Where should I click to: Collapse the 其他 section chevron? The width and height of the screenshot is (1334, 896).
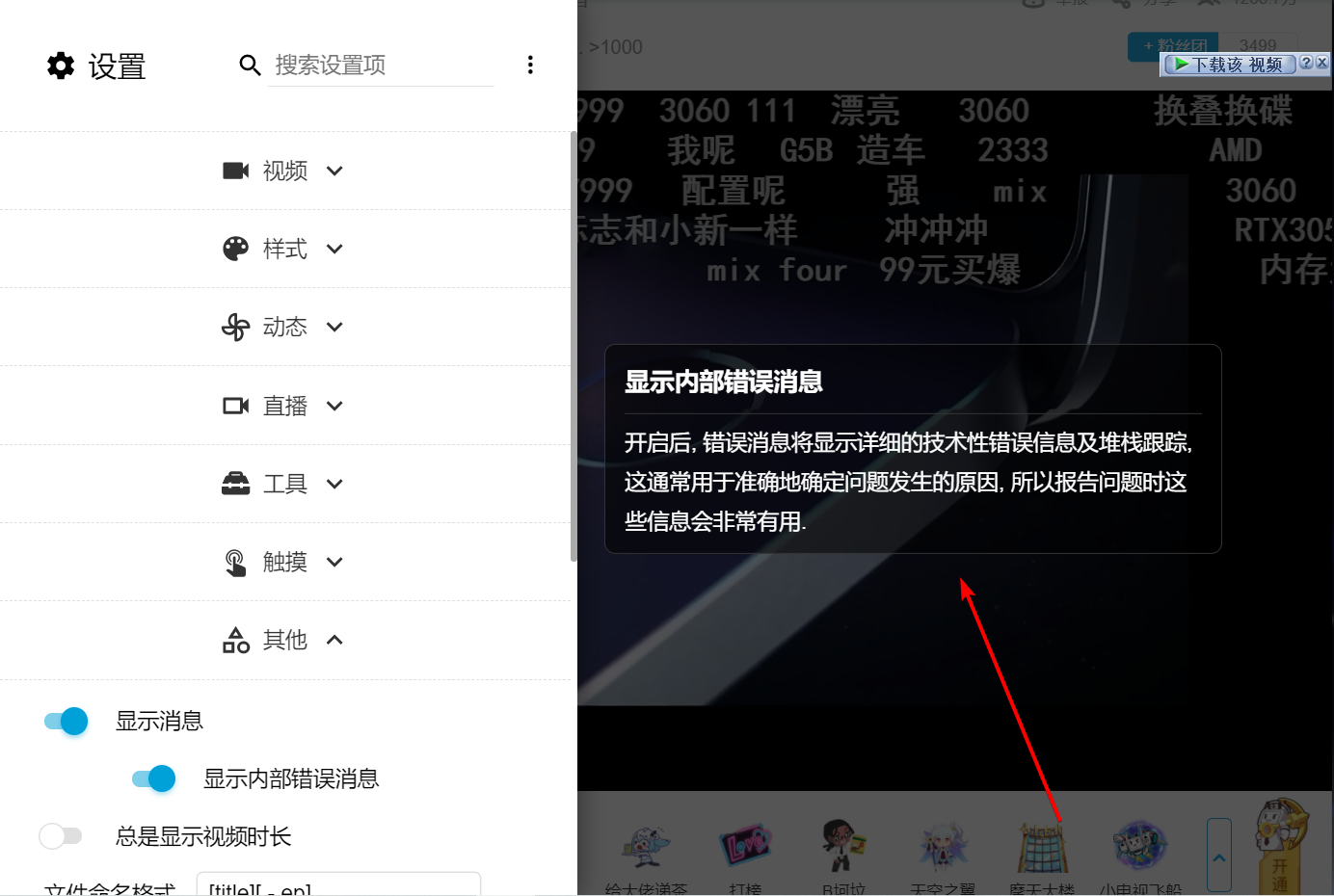pyautogui.click(x=334, y=640)
